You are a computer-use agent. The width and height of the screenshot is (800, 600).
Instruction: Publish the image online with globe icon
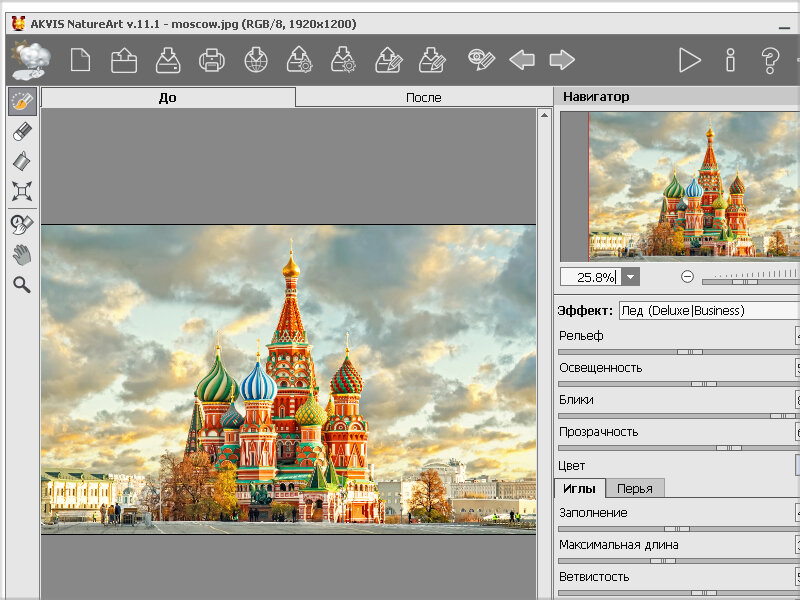(256, 60)
